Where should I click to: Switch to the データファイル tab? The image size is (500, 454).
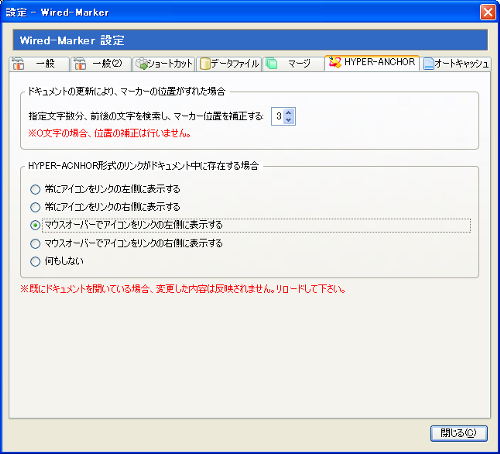pos(229,64)
